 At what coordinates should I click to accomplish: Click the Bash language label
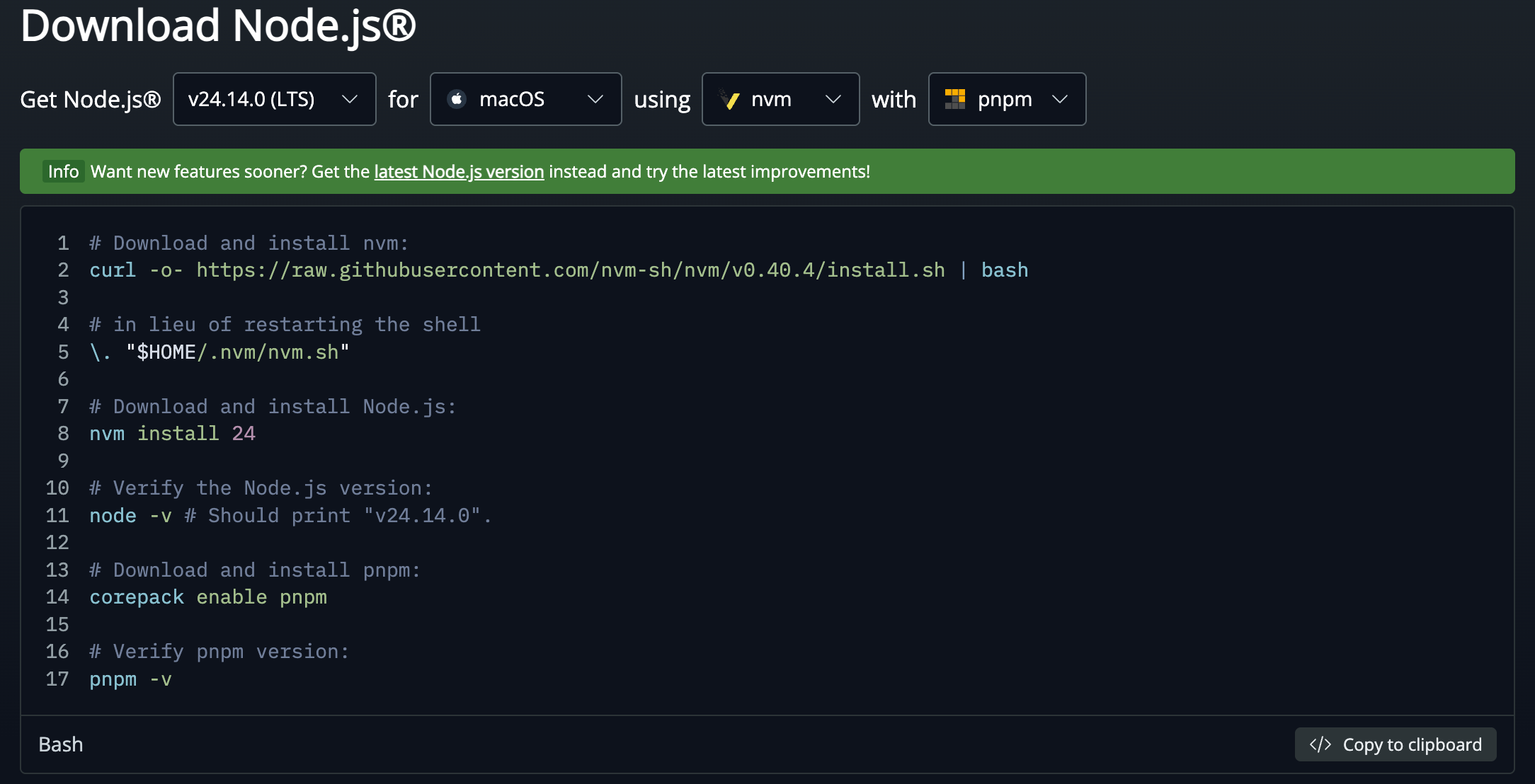coord(61,744)
